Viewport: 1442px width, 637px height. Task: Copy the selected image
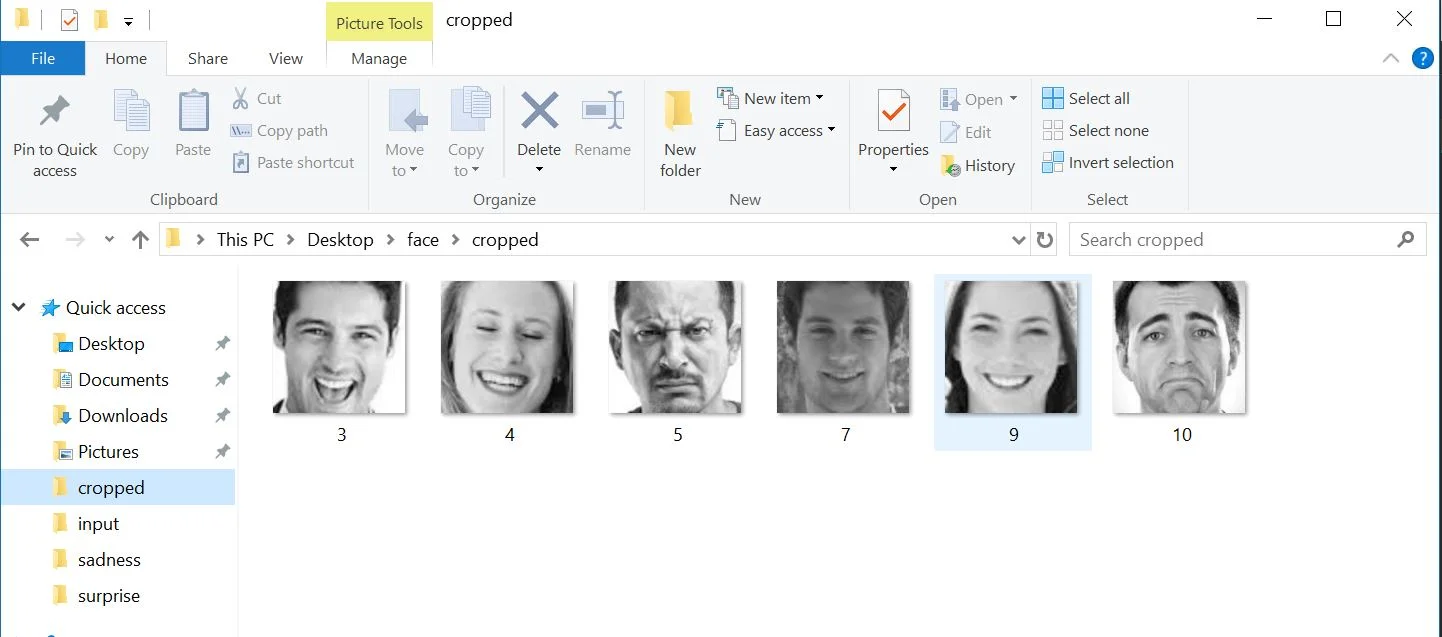[131, 125]
